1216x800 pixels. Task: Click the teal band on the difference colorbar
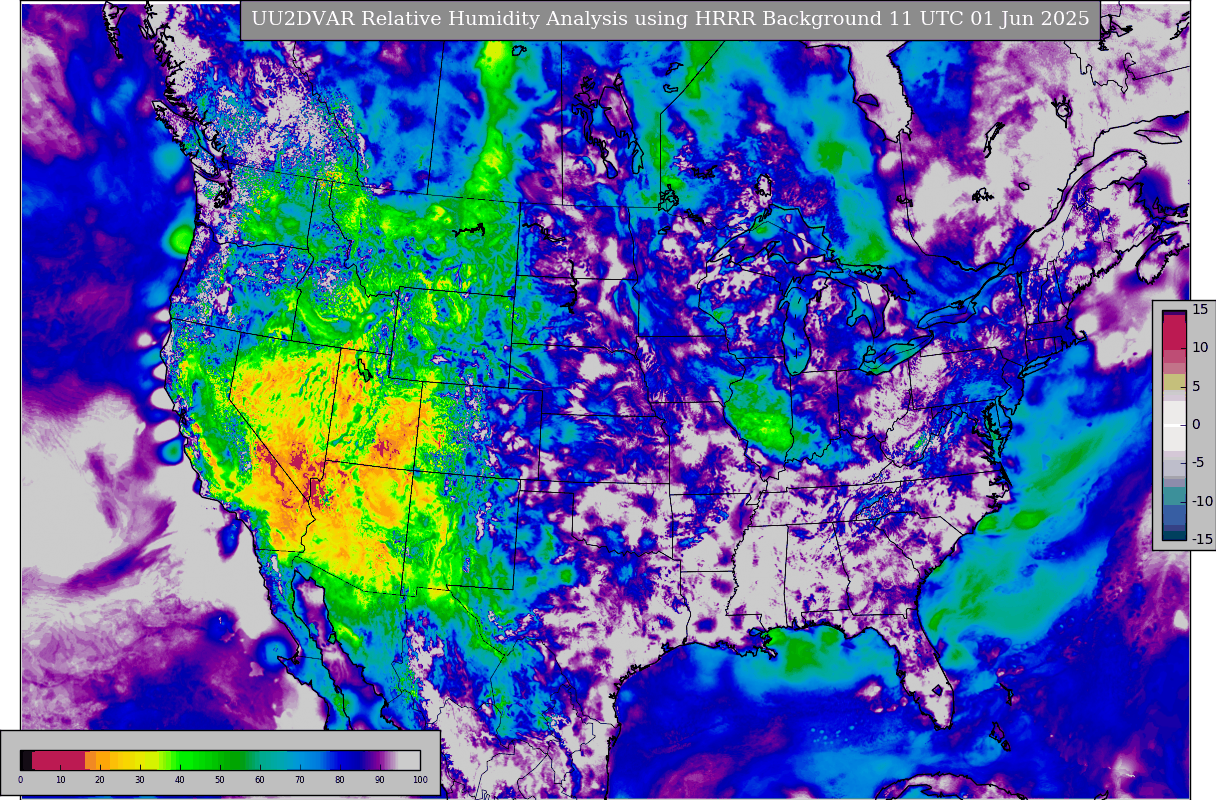point(1174,496)
